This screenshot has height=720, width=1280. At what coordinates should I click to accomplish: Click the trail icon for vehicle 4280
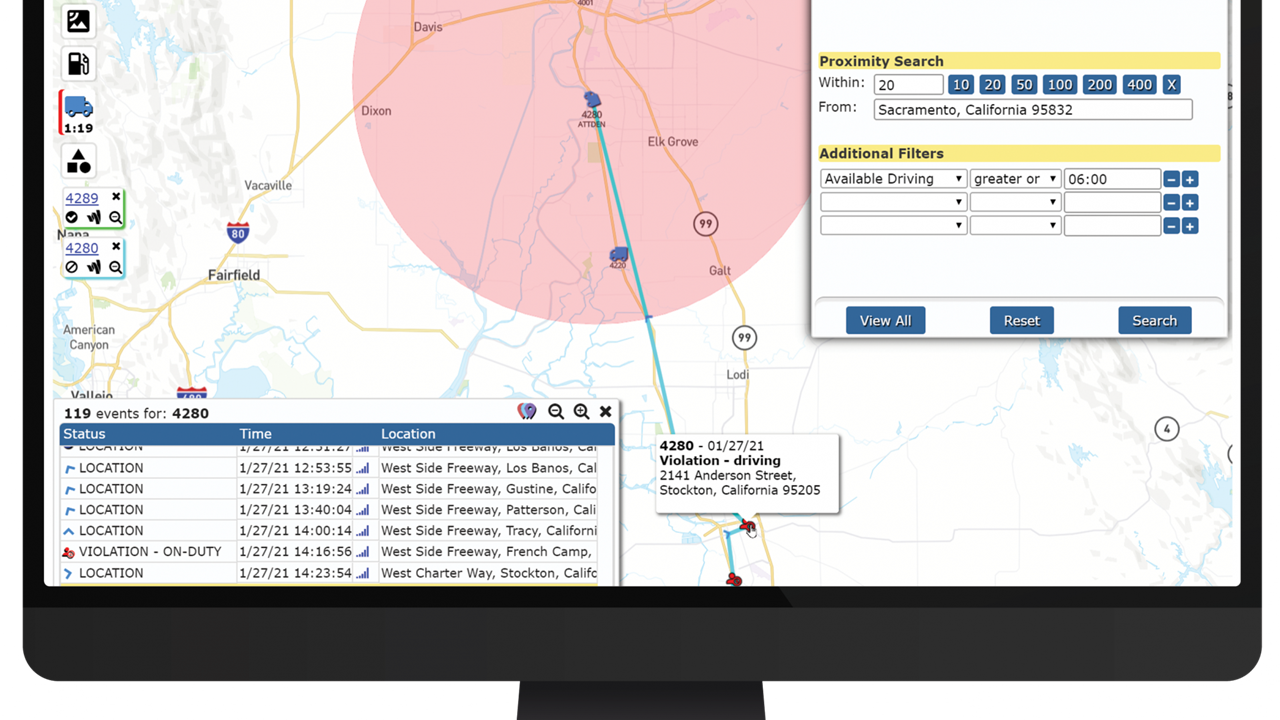click(x=94, y=267)
